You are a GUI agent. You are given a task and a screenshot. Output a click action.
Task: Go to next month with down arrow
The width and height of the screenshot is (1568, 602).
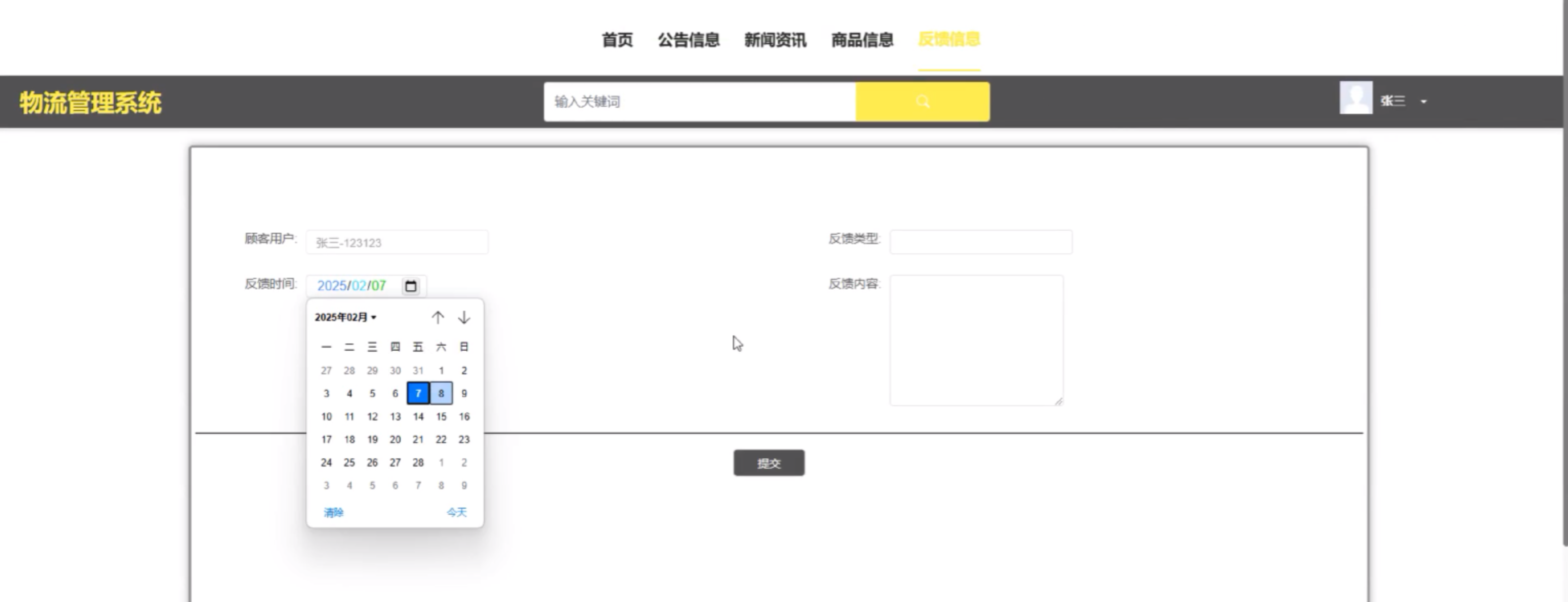(x=464, y=317)
